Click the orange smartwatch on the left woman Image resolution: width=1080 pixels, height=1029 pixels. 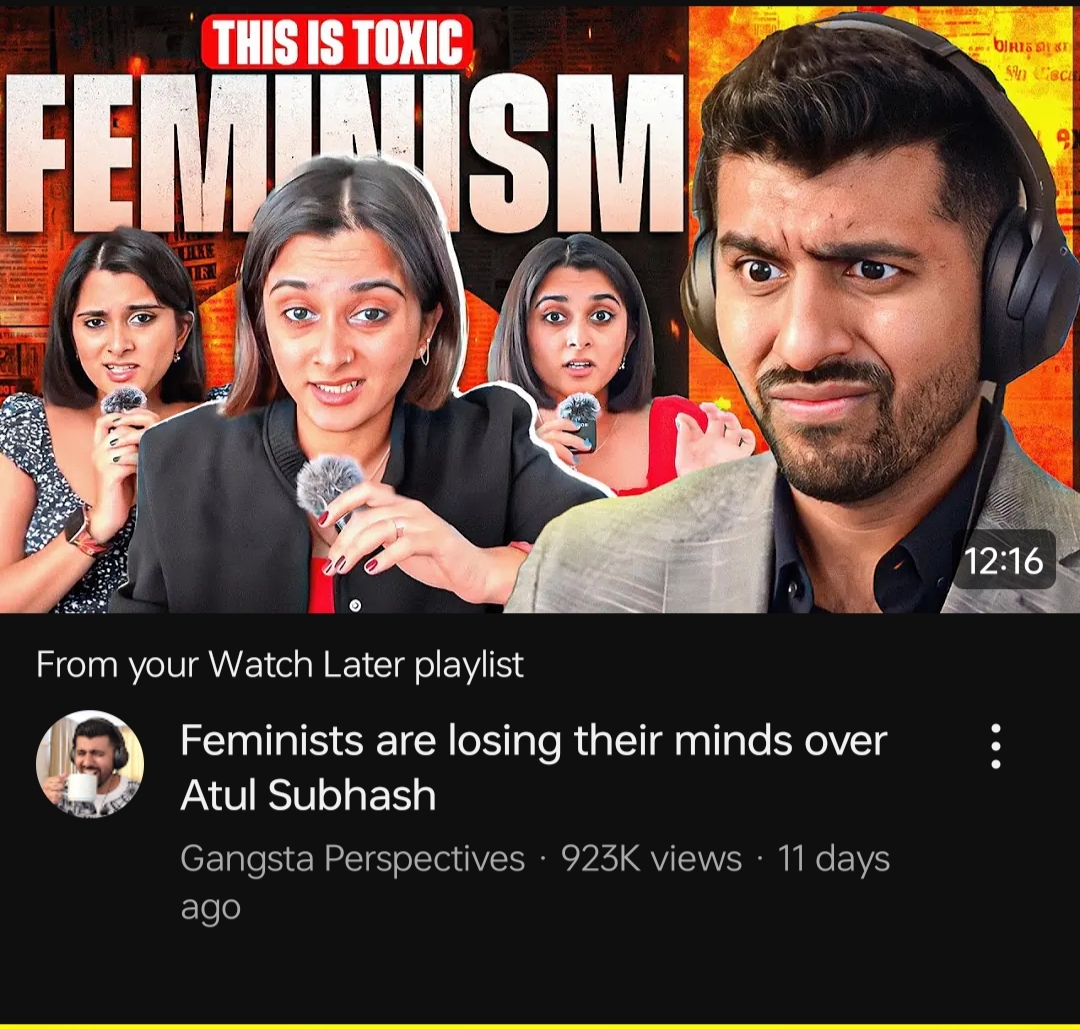point(84,532)
